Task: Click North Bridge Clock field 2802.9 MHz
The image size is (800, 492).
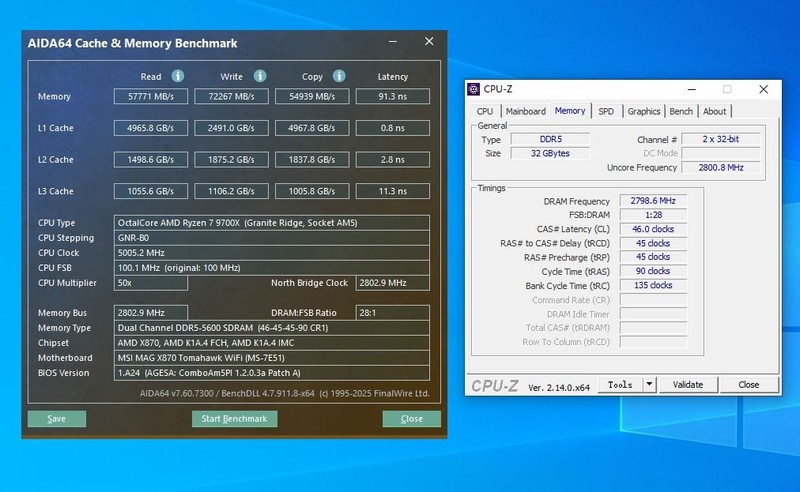Action: tap(392, 283)
